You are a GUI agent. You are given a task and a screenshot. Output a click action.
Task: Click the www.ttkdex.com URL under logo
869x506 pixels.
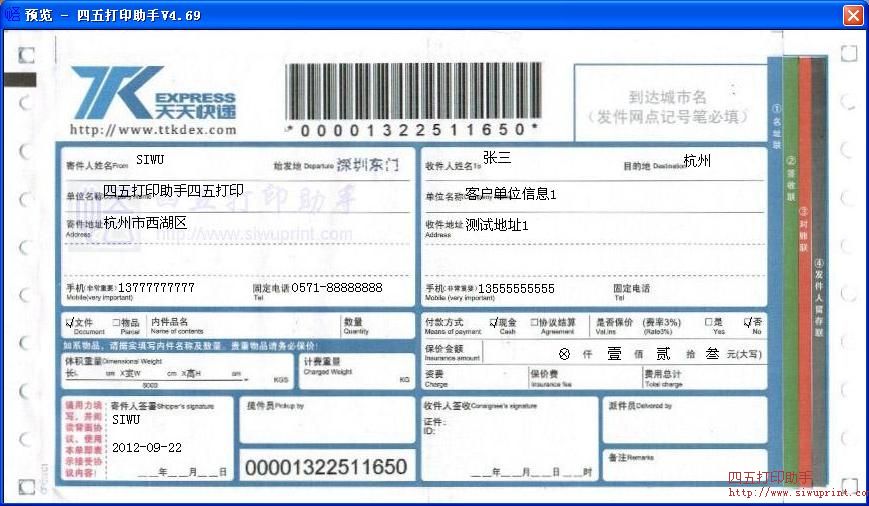tap(153, 130)
